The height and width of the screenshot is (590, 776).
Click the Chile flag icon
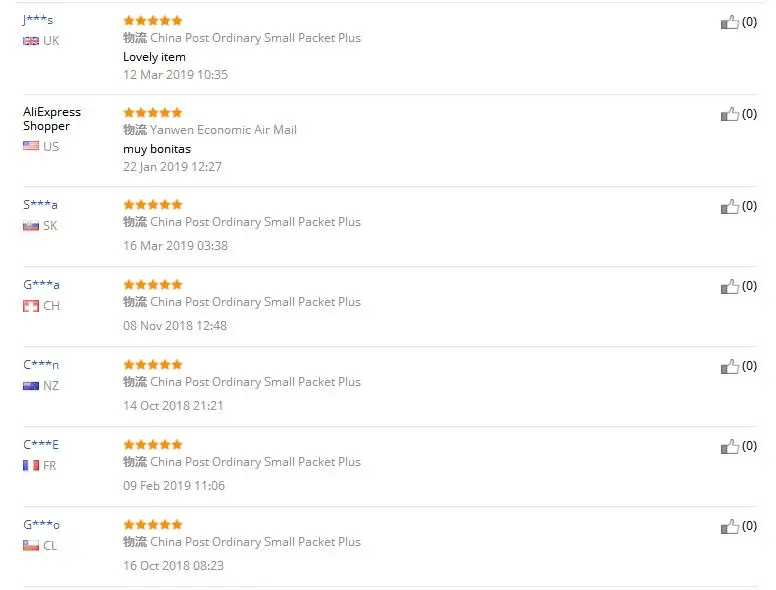tap(31, 546)
